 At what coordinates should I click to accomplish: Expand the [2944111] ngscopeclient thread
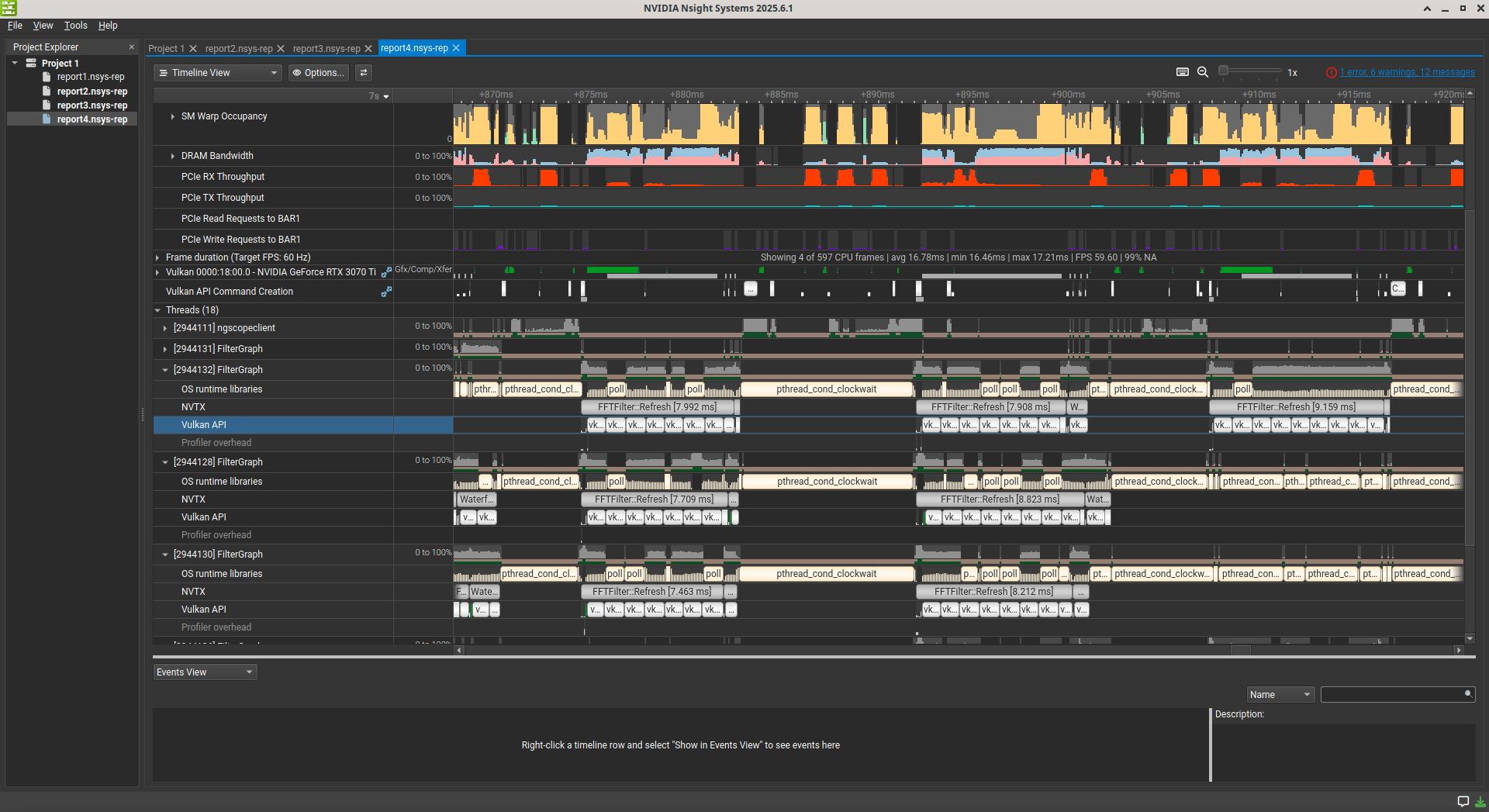[165, 328]
